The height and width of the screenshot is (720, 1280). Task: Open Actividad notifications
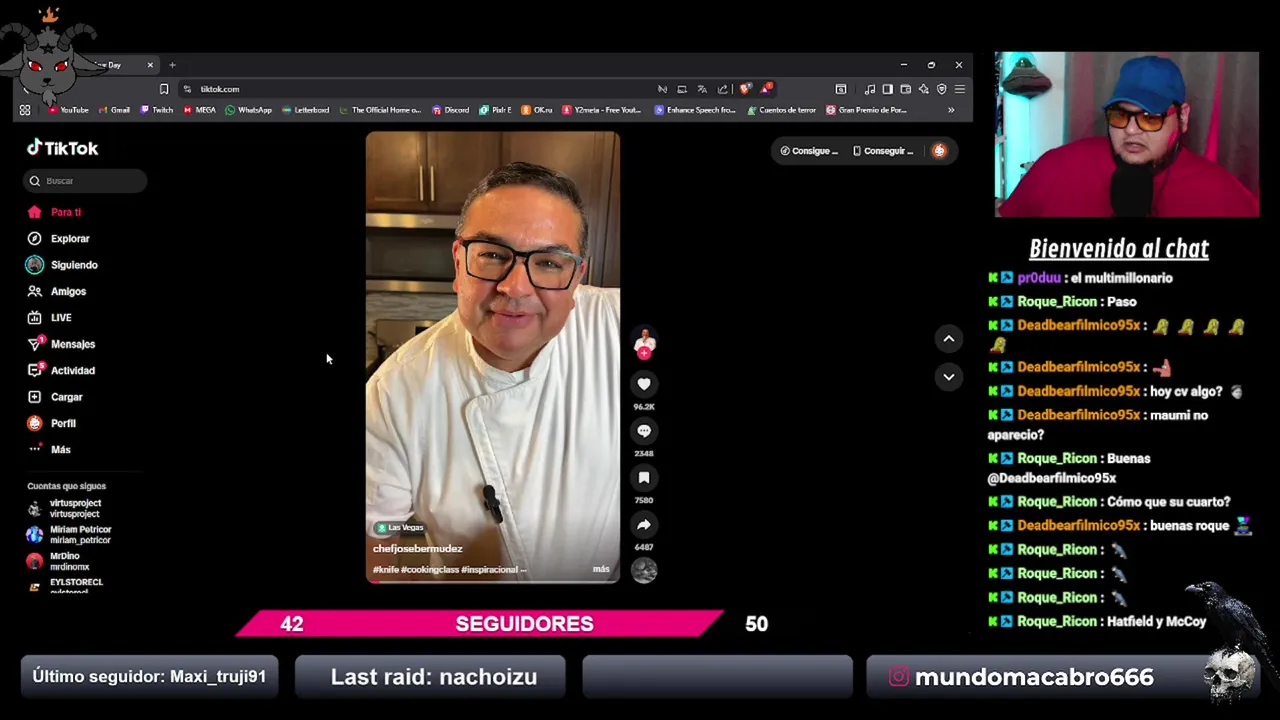coord(61,370)
